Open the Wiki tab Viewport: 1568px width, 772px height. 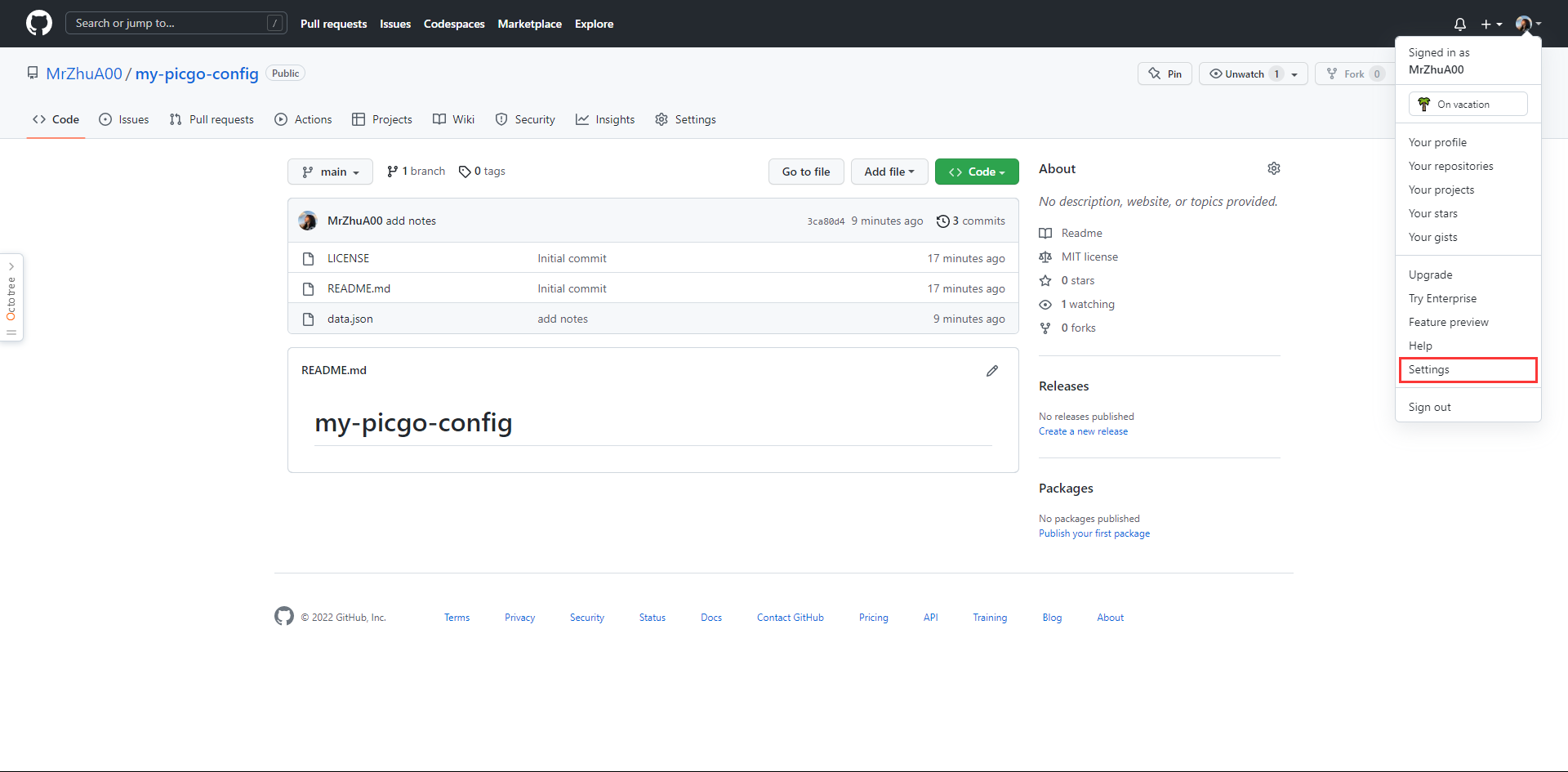pyautogui.click(x=453, y=119)
